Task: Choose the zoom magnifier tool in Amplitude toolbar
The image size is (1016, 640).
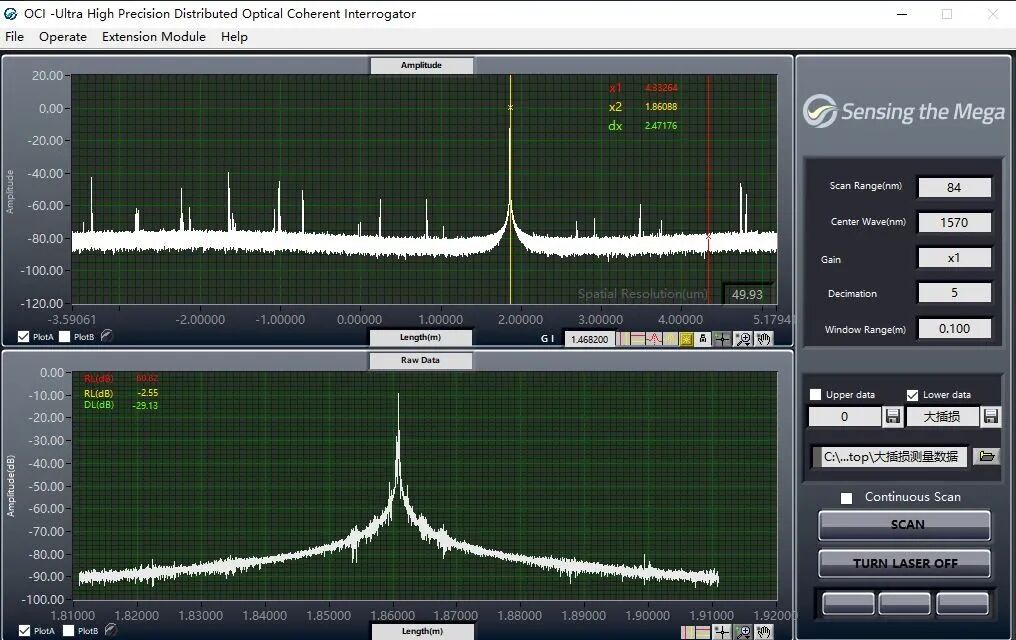Action: point(743,339)
